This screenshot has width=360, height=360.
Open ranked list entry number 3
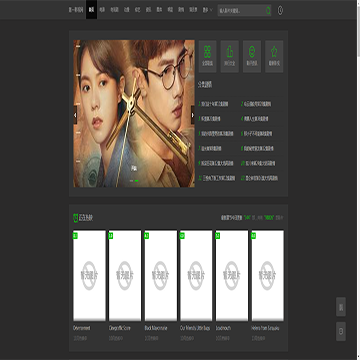point(210,119)
